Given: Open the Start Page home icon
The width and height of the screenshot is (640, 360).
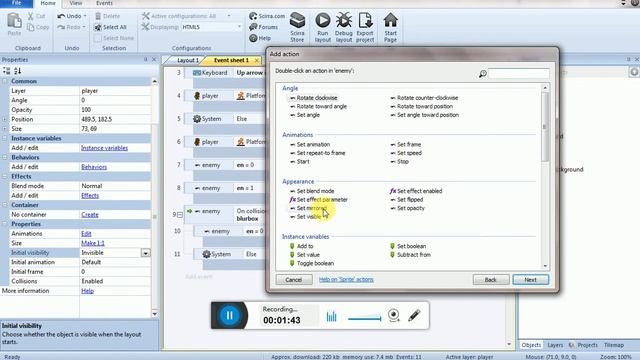Looking at the screenshot, I should coord(390,20).
